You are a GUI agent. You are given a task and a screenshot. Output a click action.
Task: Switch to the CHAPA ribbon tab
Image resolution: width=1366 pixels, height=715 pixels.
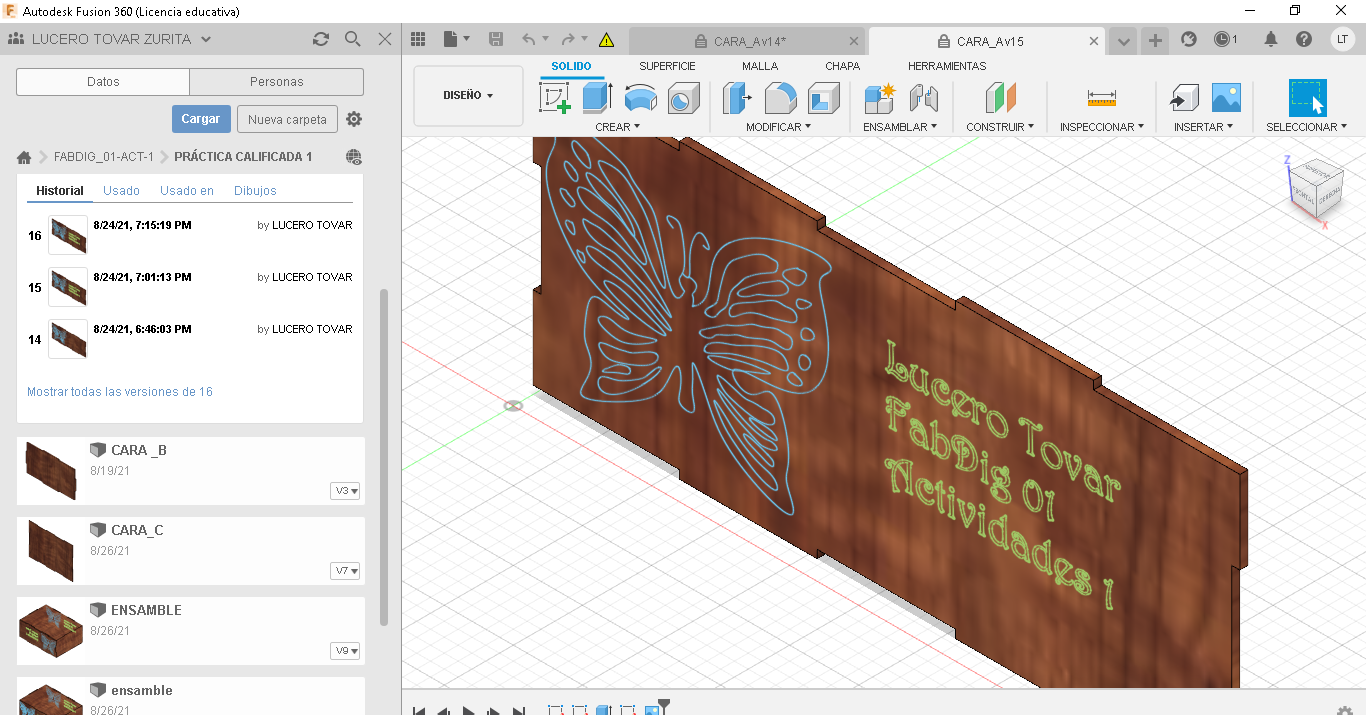(x=842, y=66)
